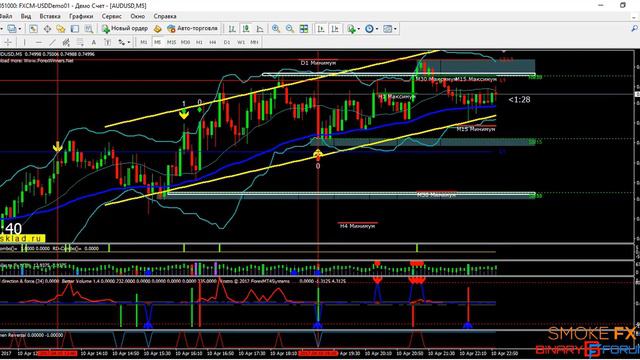Select the Arrows drawing tool
The width and height of the screenshot is (640, 360).
click(x=122, y=42)
